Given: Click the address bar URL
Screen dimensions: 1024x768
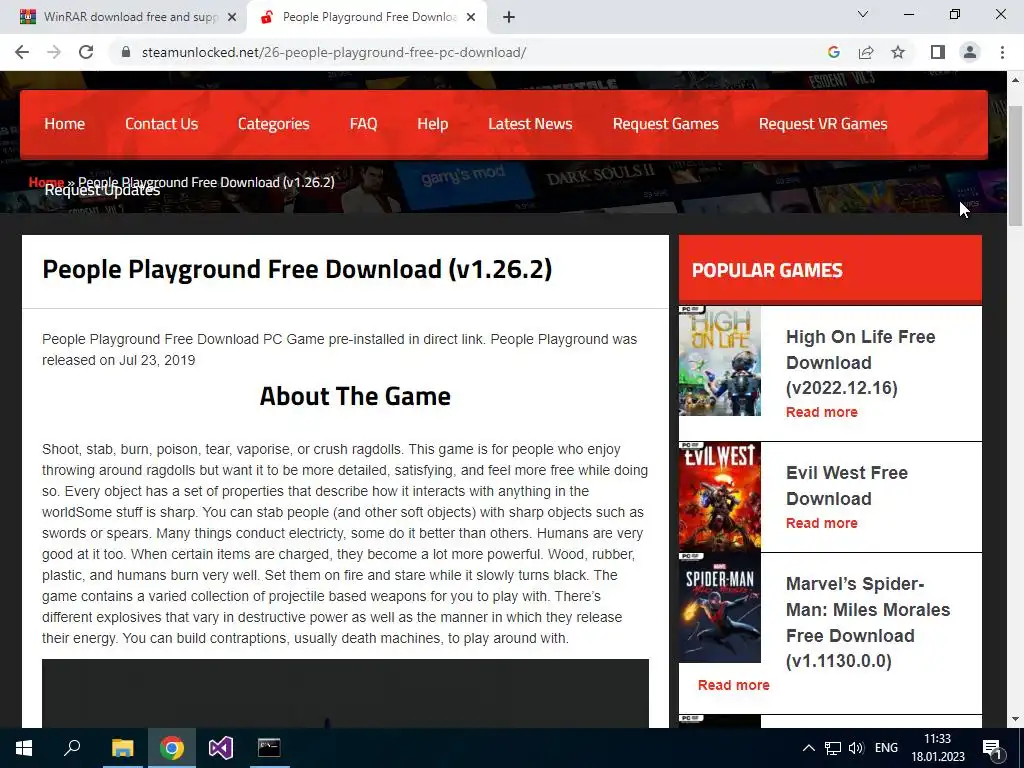Looking at the screenshot, I should 333,52.
